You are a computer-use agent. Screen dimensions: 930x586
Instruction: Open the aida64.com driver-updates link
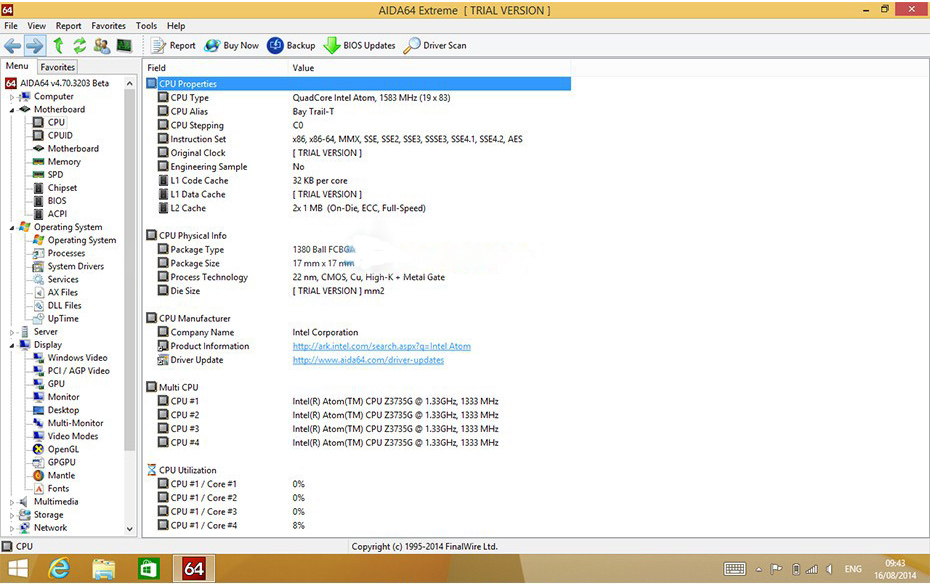(368, 360)
